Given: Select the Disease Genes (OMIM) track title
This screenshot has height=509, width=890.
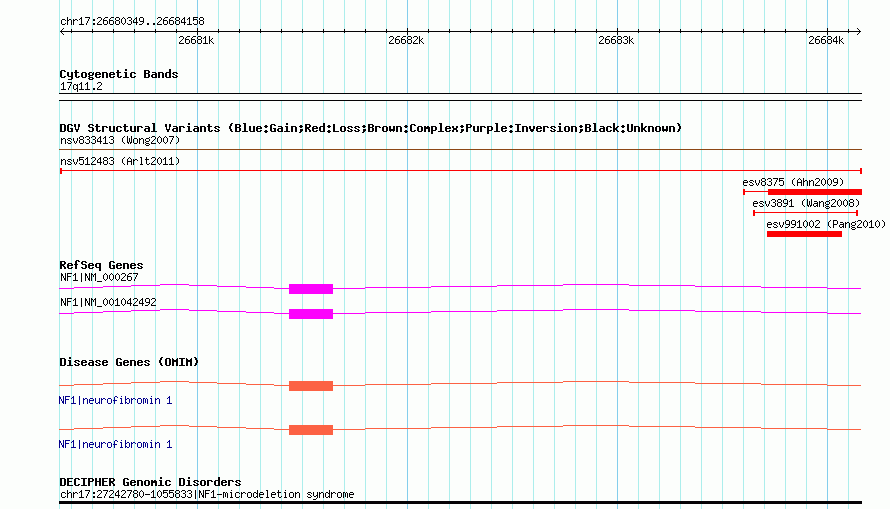Looking at the screenshot, I should click(x=129, y=363).
